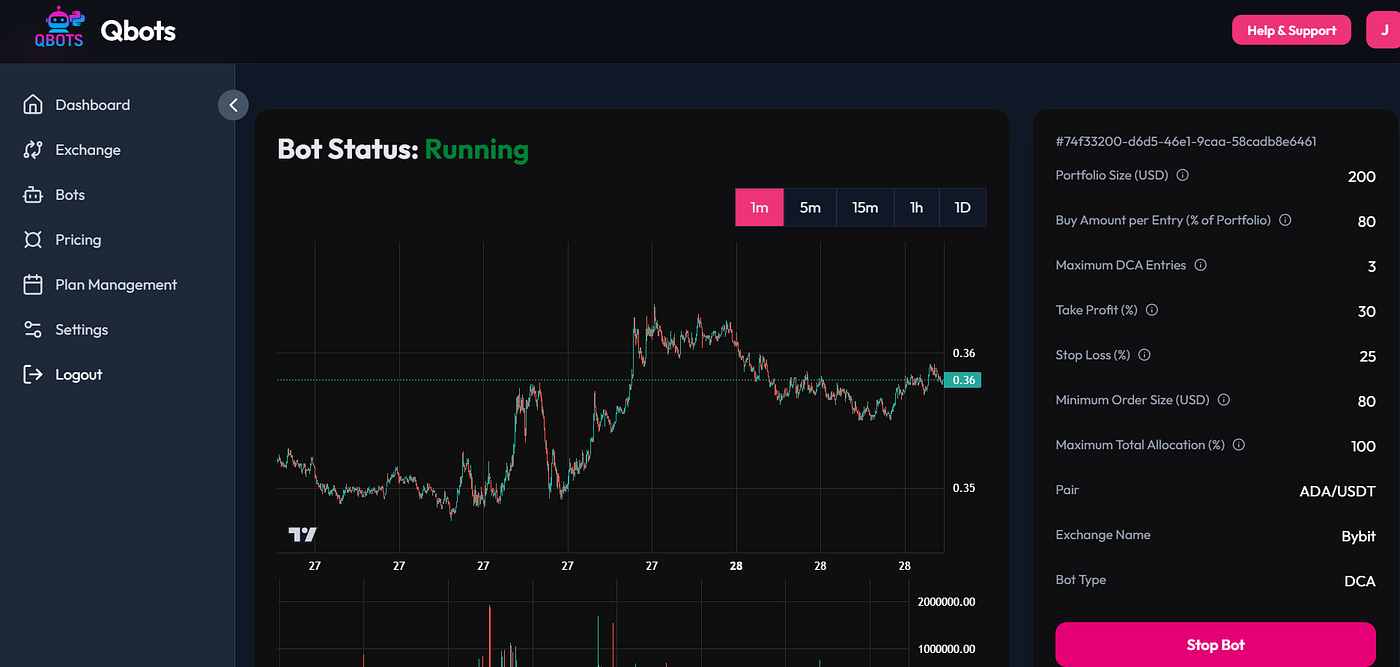The width and height of the screenshot is (1400, 667).
Task: Show info for Maximum DCA Entries
Action: click(1200, 266)
